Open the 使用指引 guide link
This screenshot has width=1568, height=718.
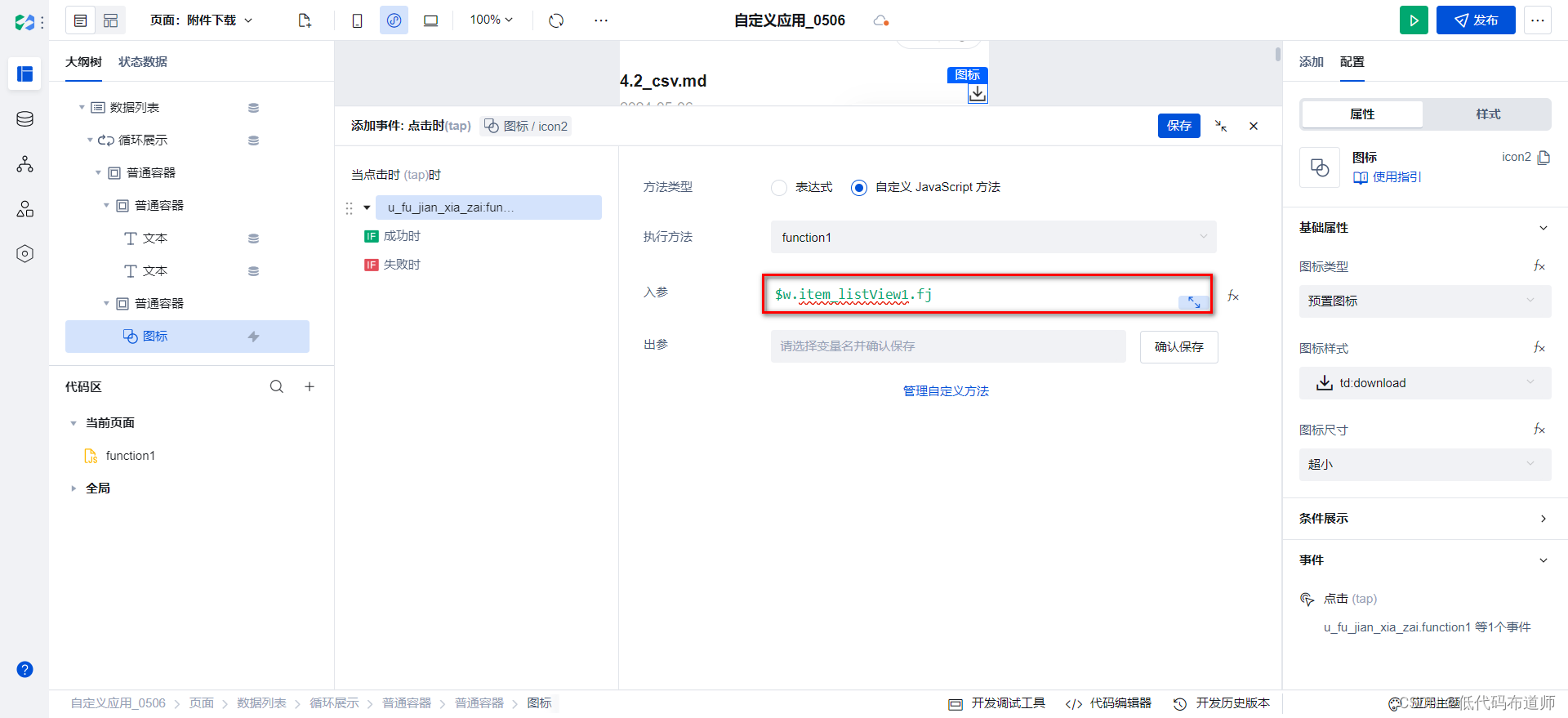[x=1388, y=177]
